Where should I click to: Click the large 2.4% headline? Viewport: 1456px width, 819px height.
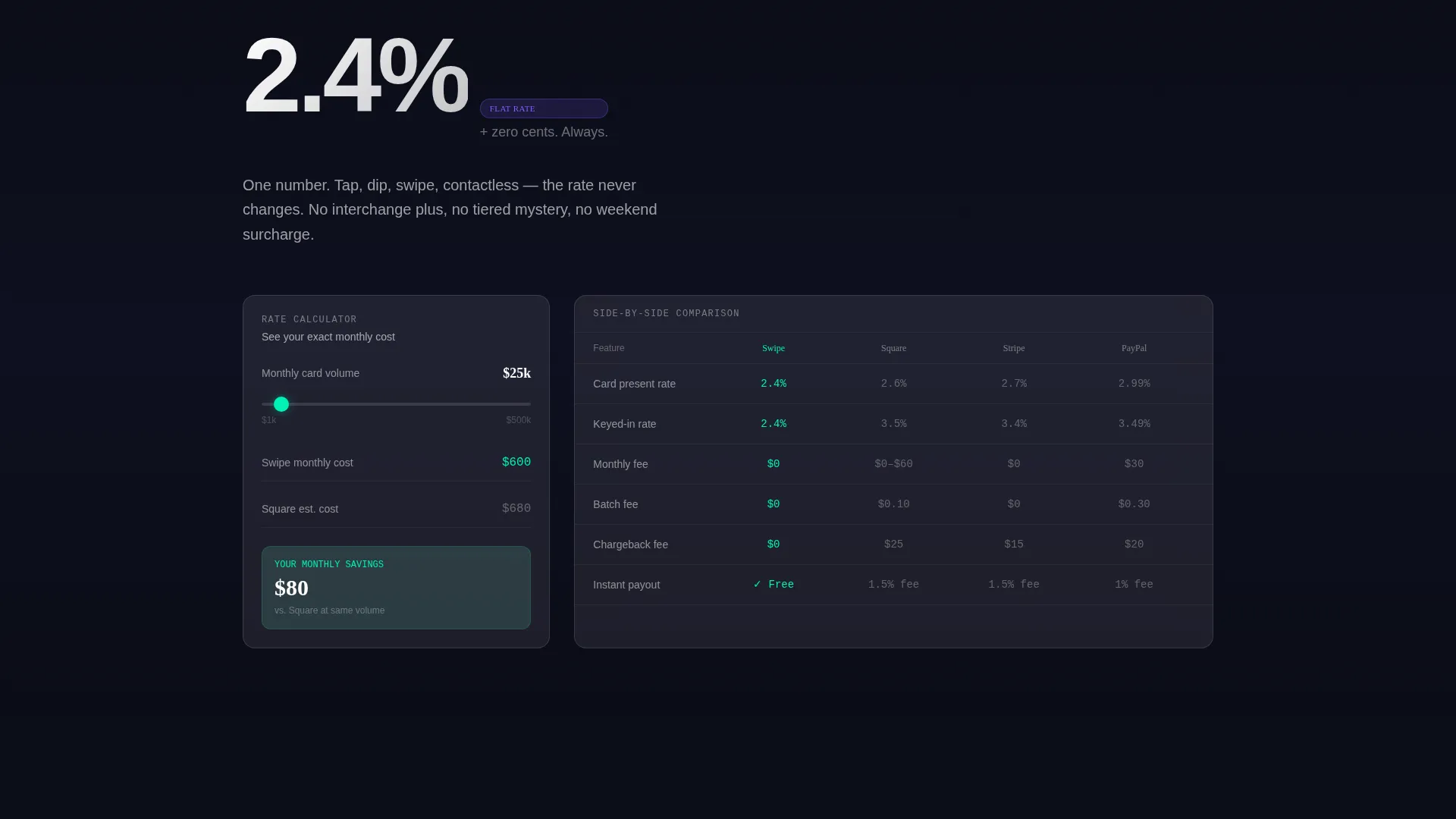coord(355,75)
